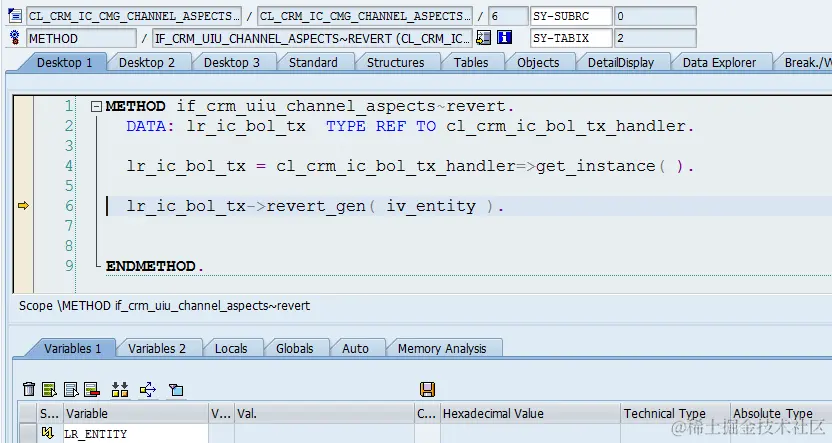This screenshot has width=832, height=443.
Task: Open the Structures tab
Action: coord(395,63)
